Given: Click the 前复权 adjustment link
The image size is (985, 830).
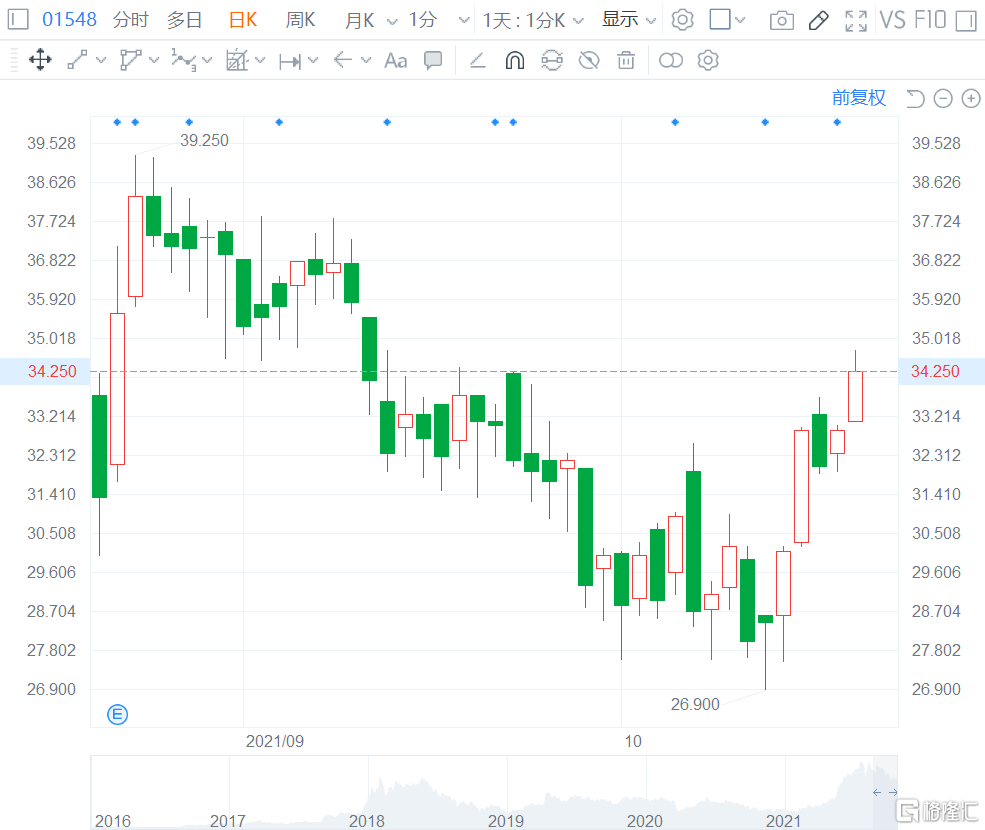Looking at the screenshot, I should pyautogui.click(x=858, y=97).
